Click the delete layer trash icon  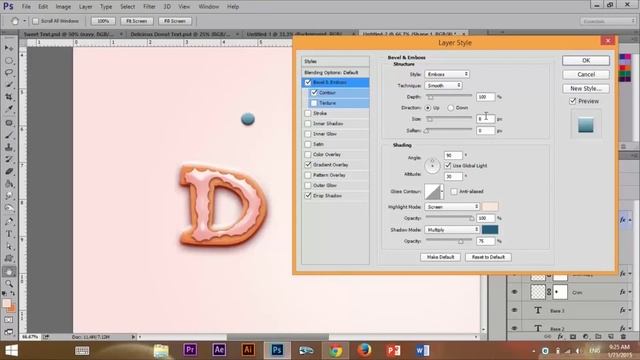coord(623,337)
